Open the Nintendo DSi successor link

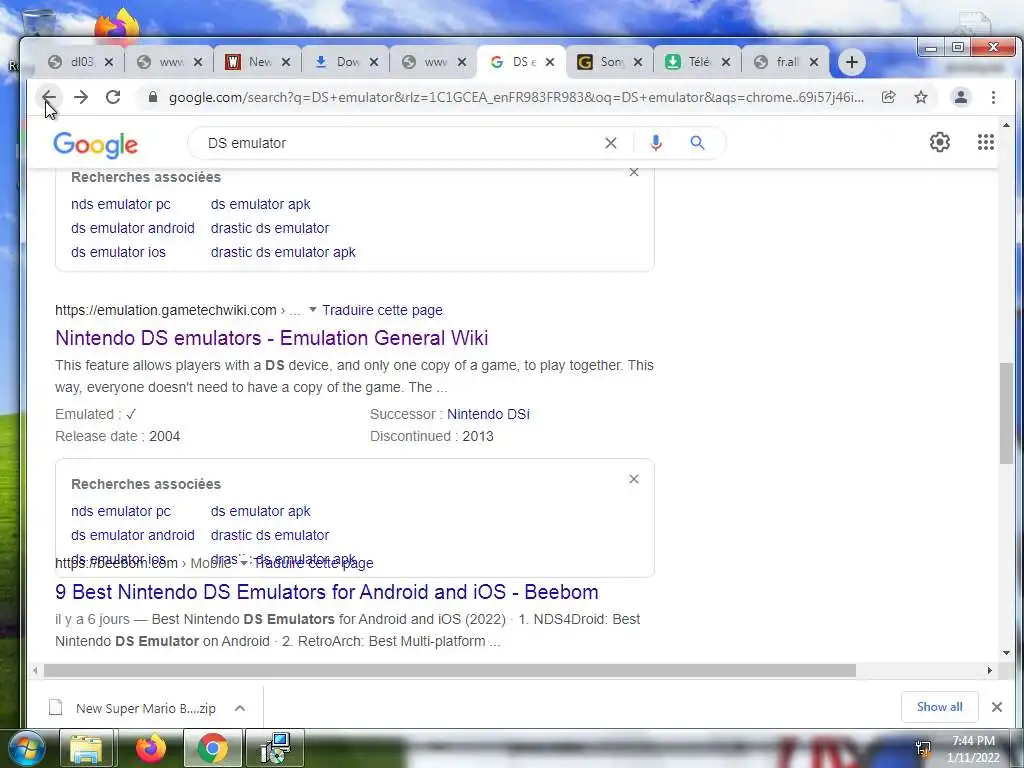coord(488,414)
